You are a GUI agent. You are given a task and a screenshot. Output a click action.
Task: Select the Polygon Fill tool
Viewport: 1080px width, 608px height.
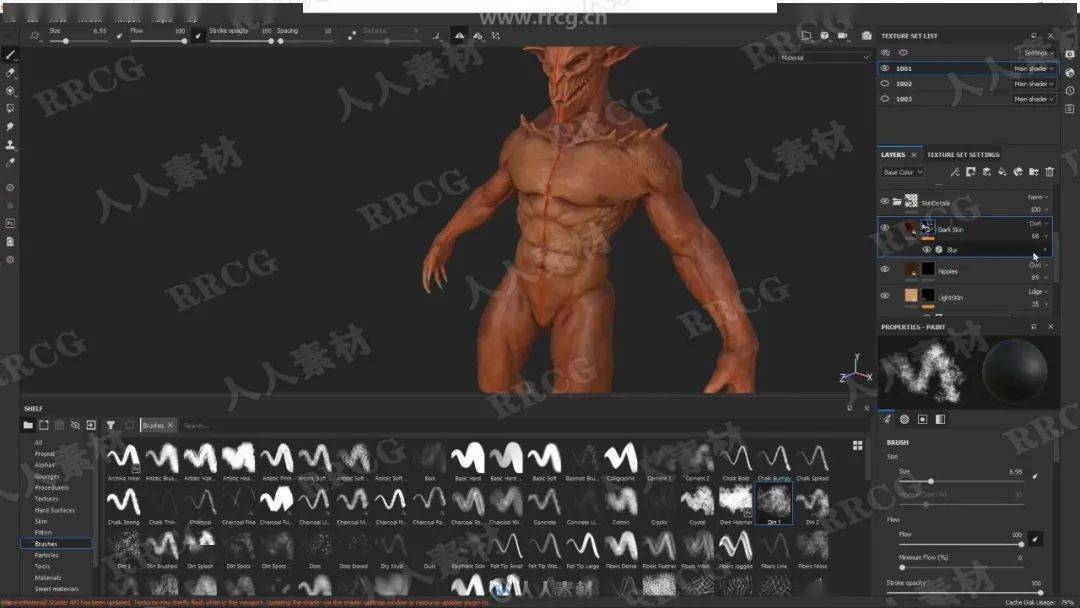pos(10,109)
